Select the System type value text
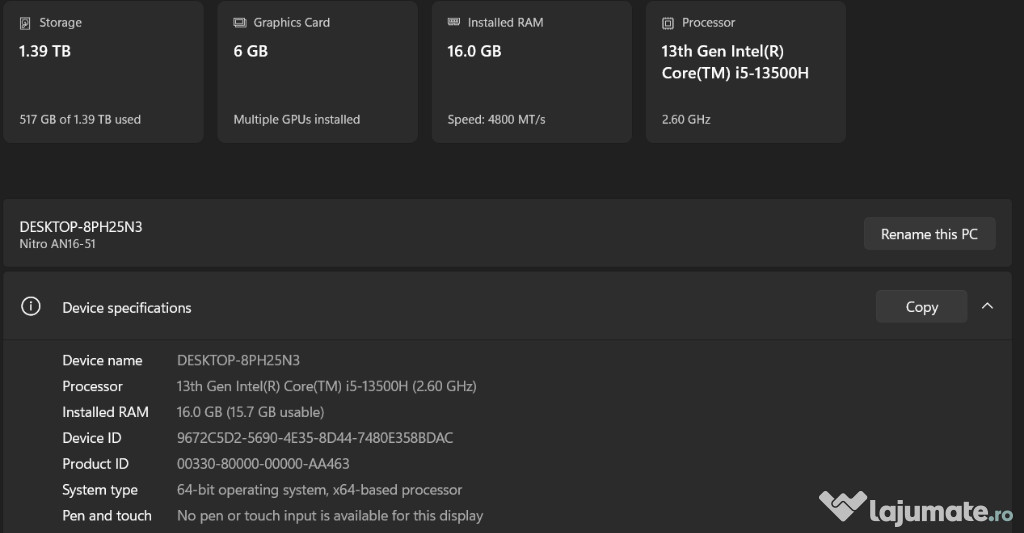The image size is (1024, 533). pyautogui.click(x=319, y=490)
